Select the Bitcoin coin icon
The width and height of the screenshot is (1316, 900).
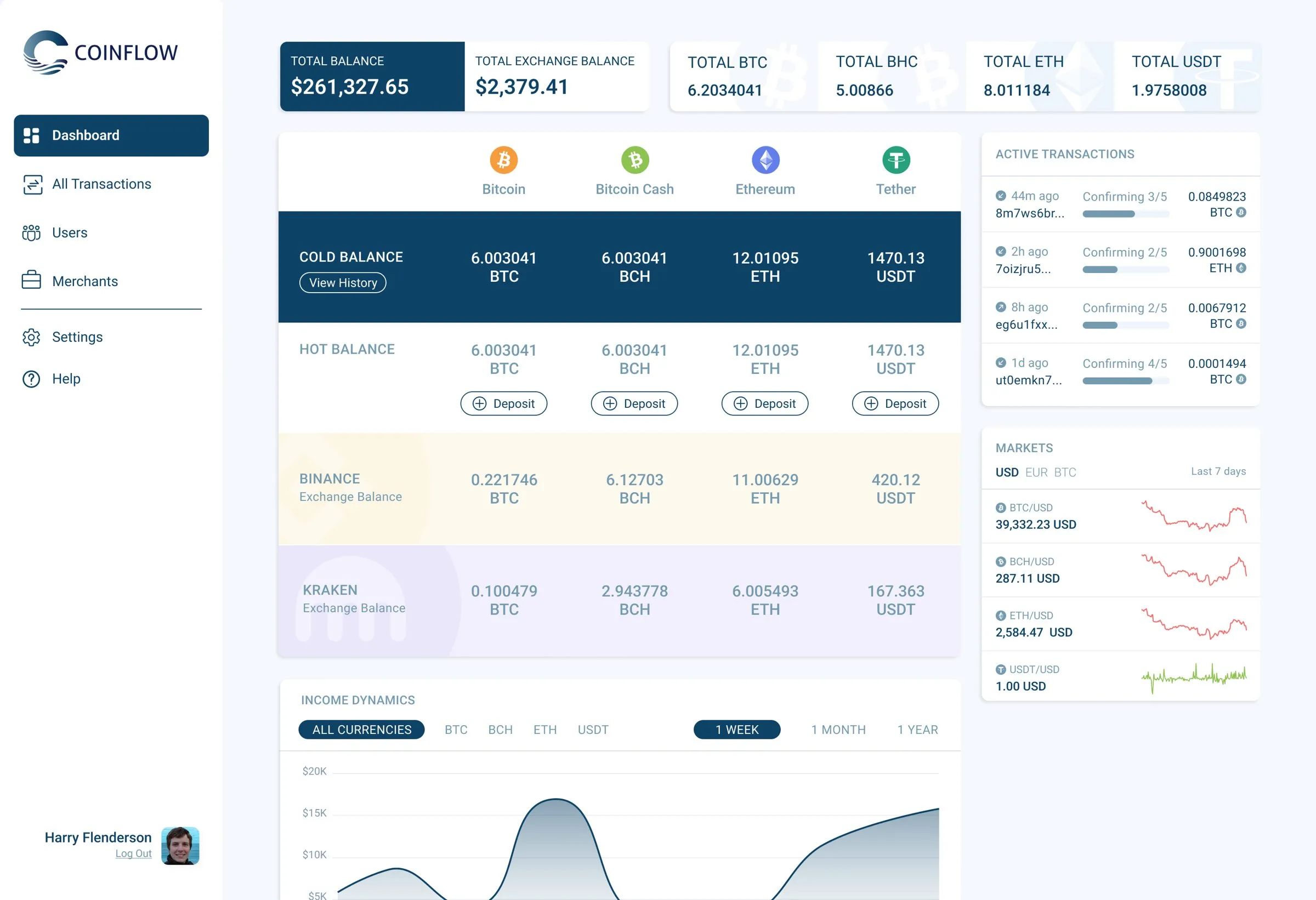point(503,160)
